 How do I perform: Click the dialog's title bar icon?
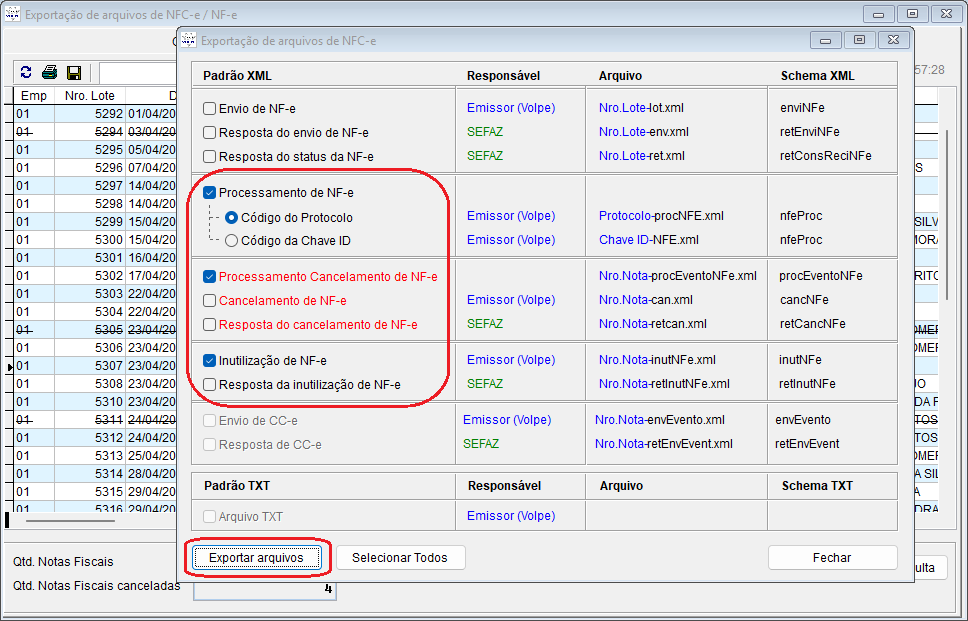point(188,41)
